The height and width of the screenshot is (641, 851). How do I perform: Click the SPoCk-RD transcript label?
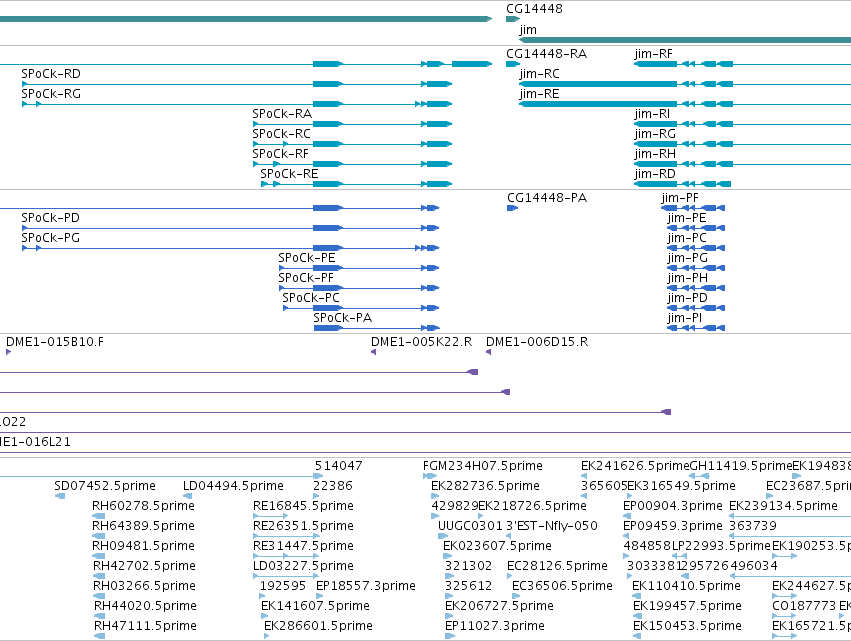pyautogui.click(x=50, y=74)
